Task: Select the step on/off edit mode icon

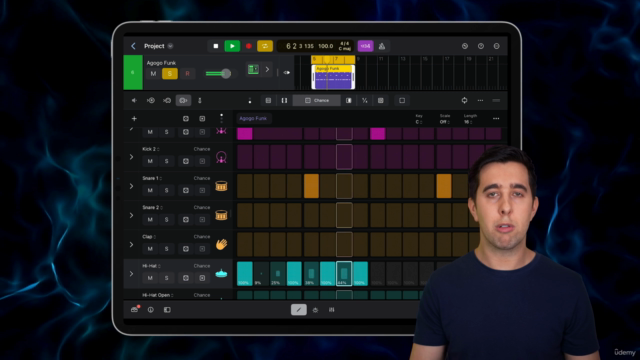Action: coord(268,100)
